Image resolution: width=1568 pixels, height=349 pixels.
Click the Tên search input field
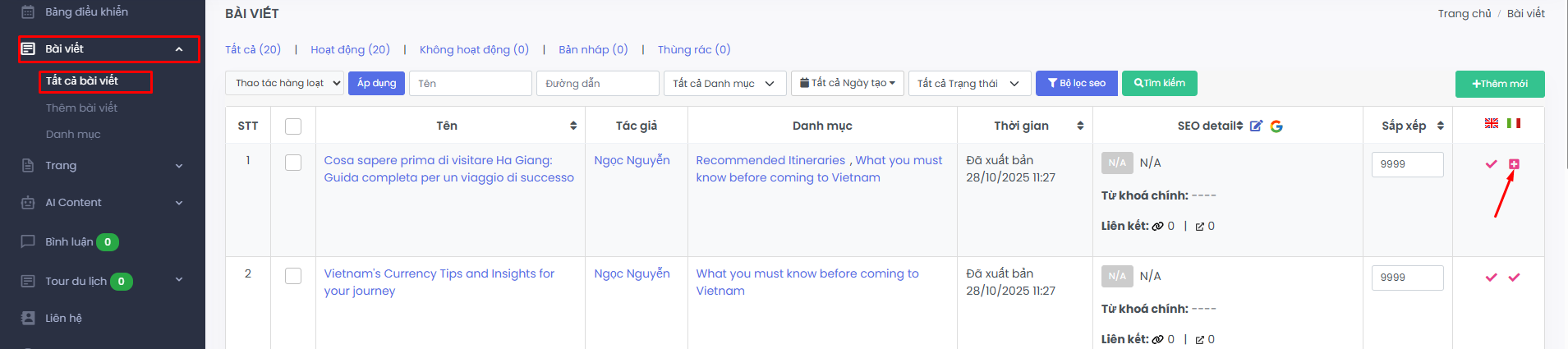[470, 83]
